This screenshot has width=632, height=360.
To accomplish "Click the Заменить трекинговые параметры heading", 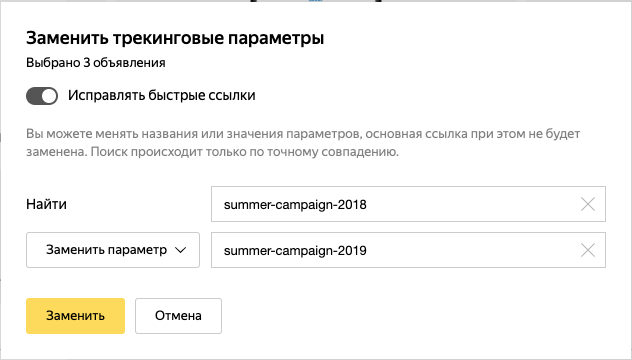I will pos(175,38).
